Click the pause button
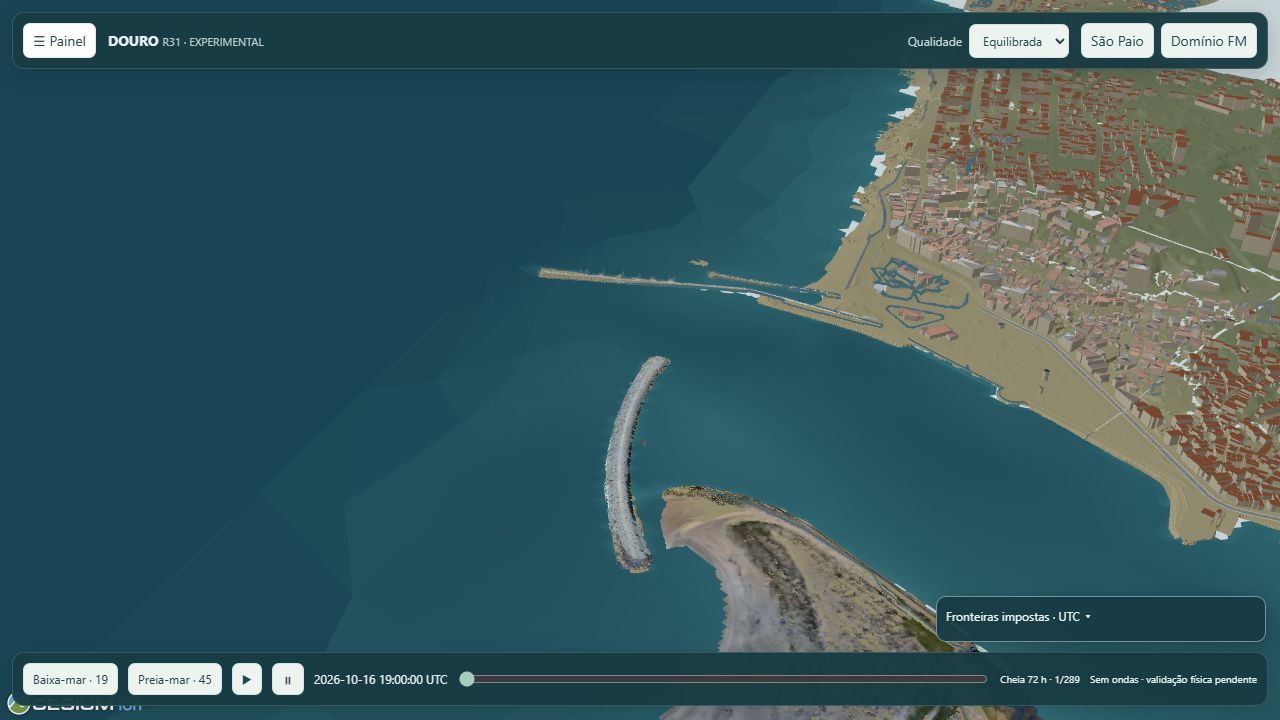Image resolution: width=1280 pixels, height=720 pixels. [288, 679]
